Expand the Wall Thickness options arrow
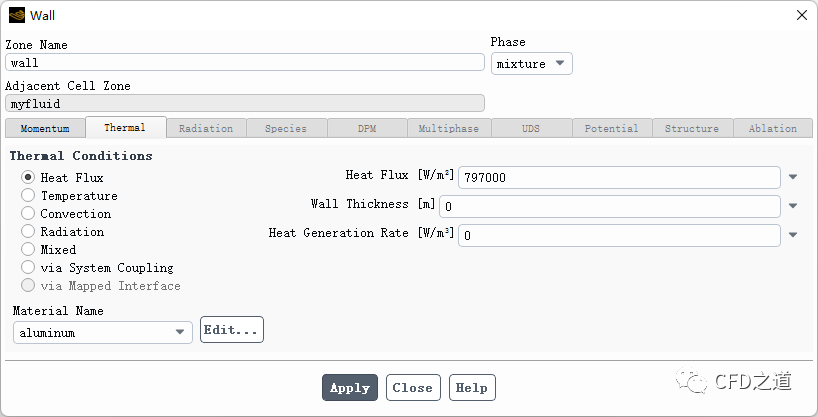The width and height of the screenshot is (818, 417). 793,206
